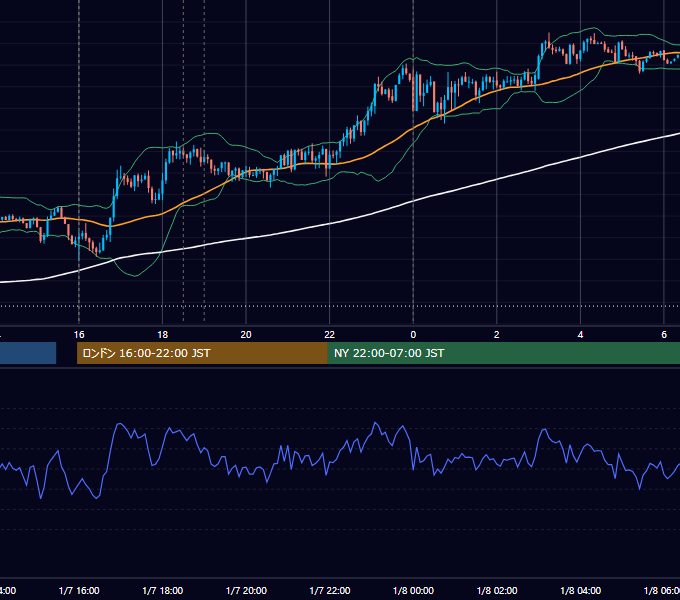Select the "1/8 04:00" date label
Image resolution: width=680 pixels, height=600 pixels.
point(581,590)
